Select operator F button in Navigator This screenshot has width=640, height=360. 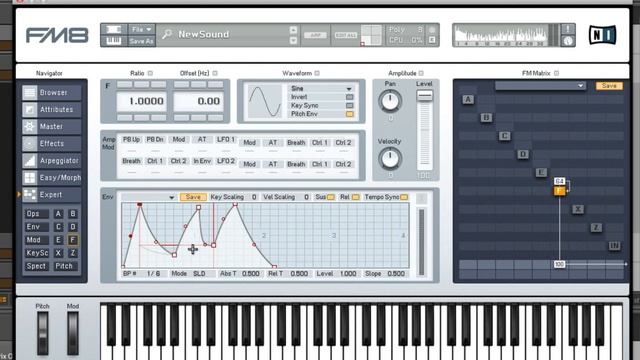[73, 240]
